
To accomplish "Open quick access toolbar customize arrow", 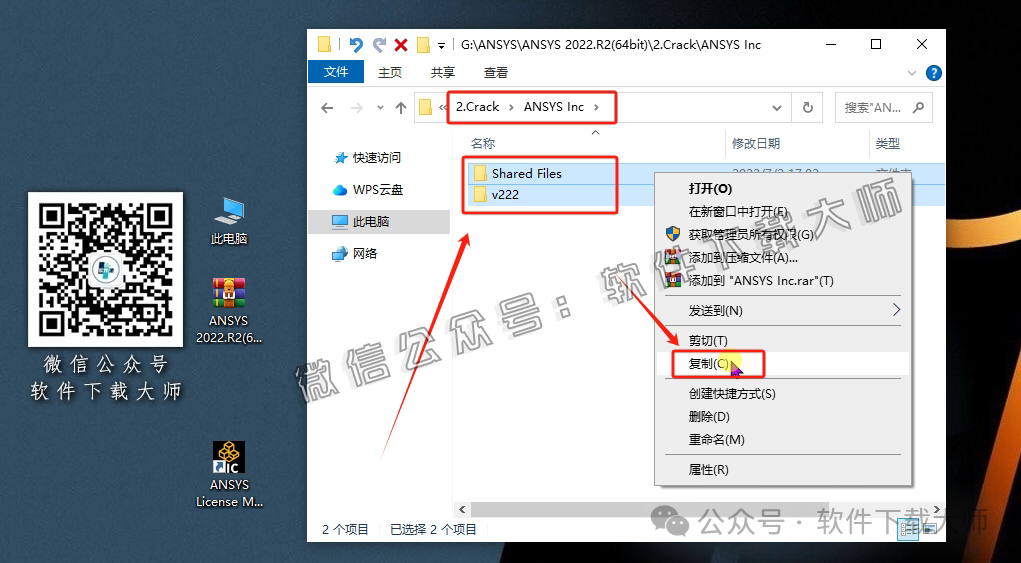I will pyautogui.click(x=441, y=46).
